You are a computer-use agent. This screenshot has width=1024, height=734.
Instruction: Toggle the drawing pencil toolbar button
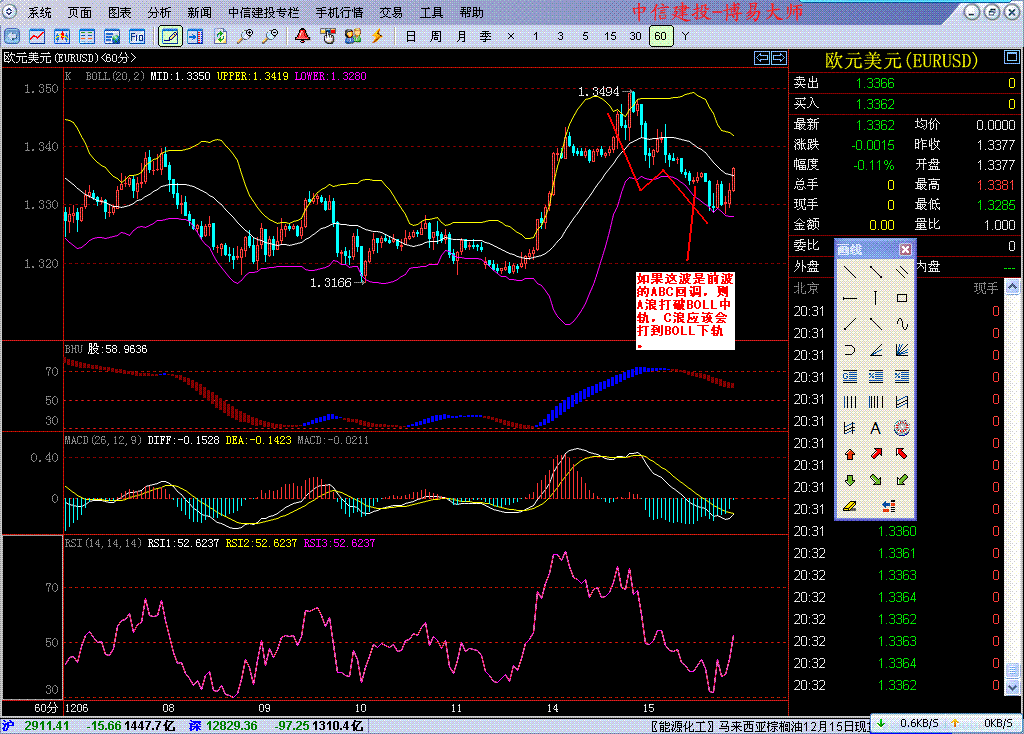tap(170, 37)
